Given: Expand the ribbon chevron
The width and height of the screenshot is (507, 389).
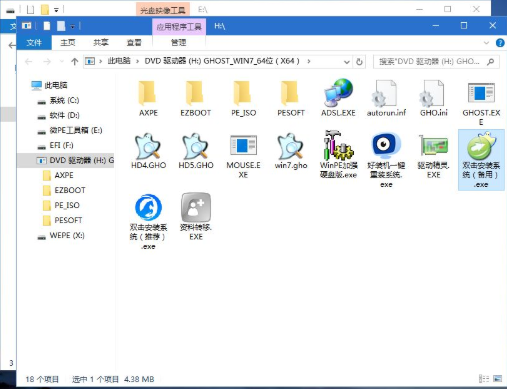Looking at the screenshot, I should click(x=486, y=43).
